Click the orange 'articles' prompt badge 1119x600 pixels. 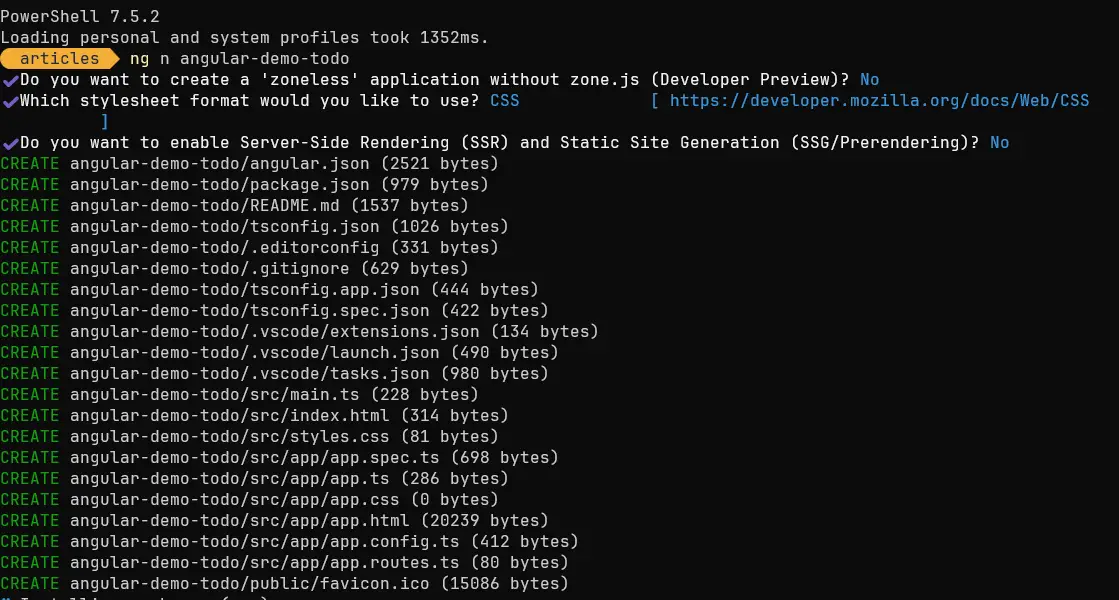click(60, 59)
